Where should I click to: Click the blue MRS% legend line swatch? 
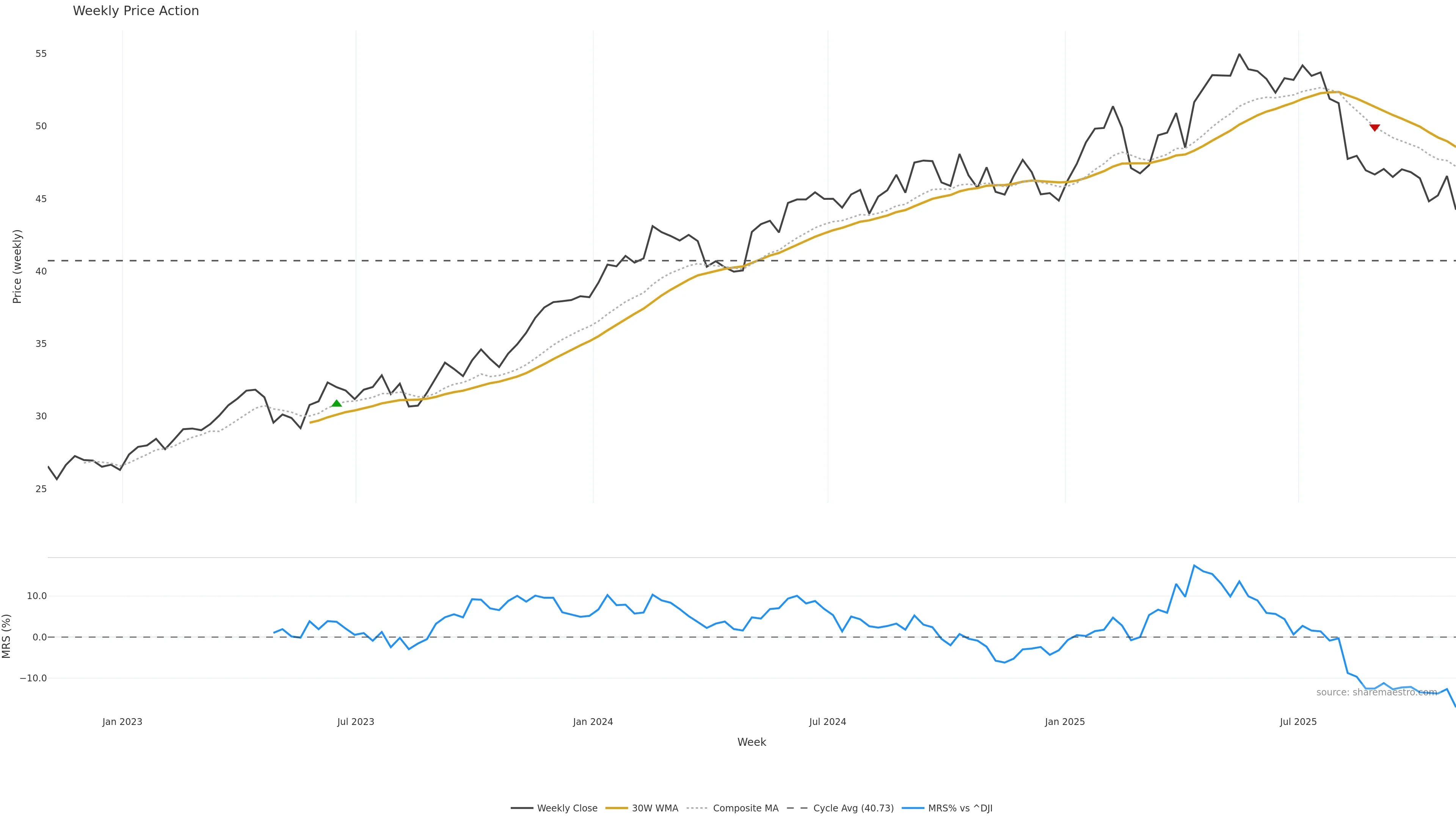point(913,808)
